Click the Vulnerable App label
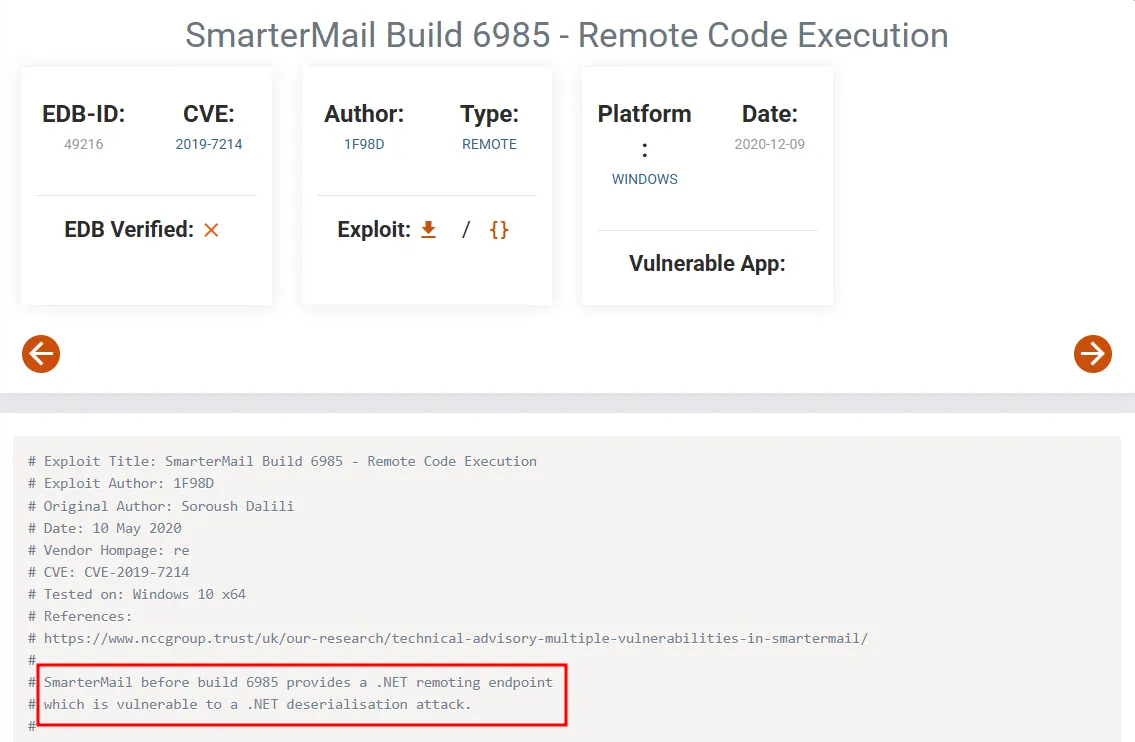1135x742 pixels. 707,263
